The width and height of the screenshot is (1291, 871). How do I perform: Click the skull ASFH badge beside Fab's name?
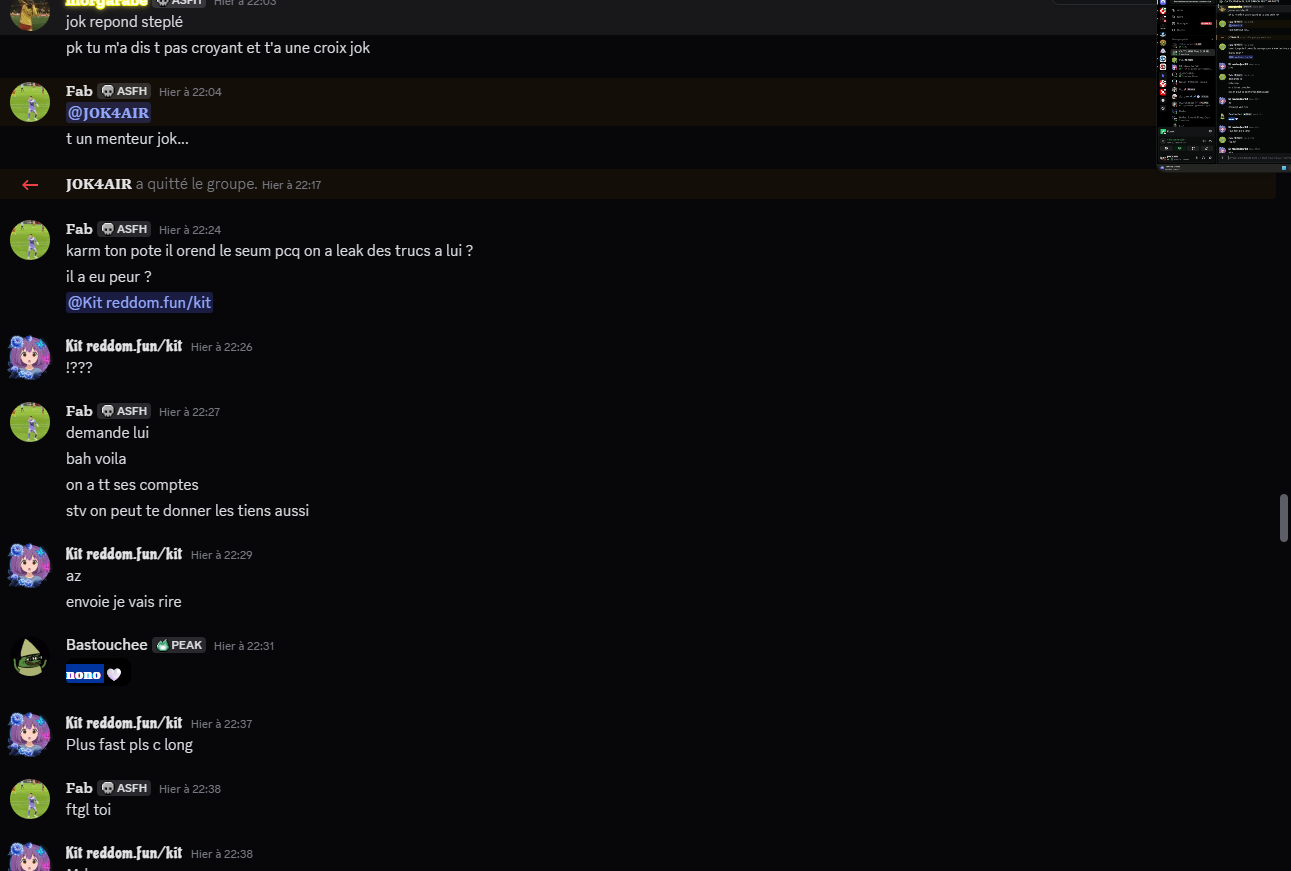[x=124, y=90]
